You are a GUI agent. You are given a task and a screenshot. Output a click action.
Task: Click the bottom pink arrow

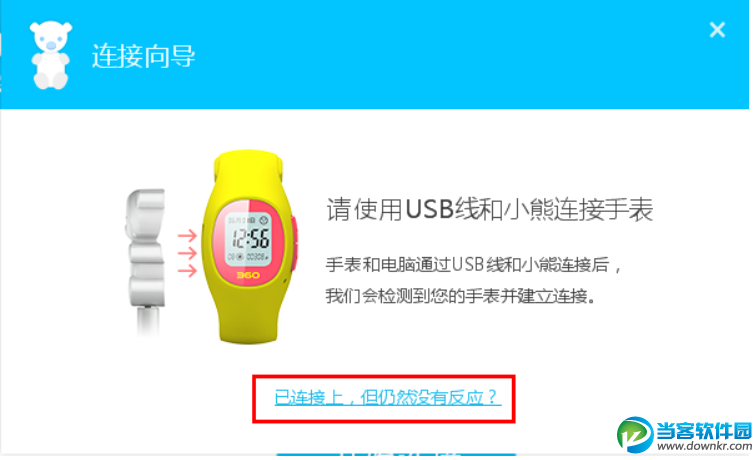coord(187,271)
